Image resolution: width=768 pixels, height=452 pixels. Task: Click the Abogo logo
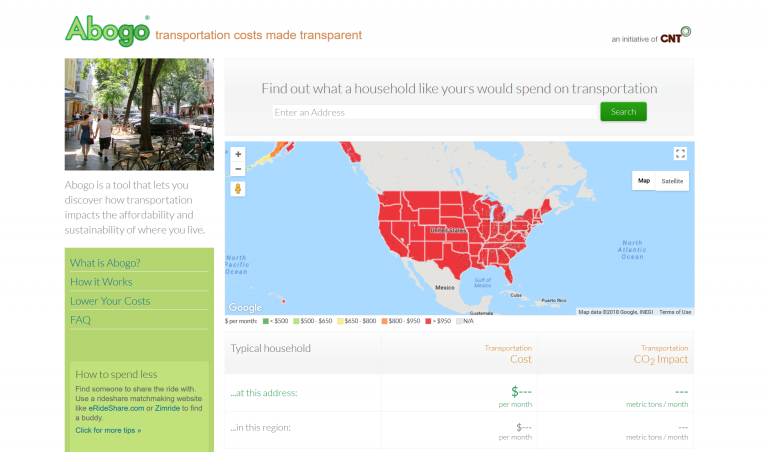[x=107, y=29]
